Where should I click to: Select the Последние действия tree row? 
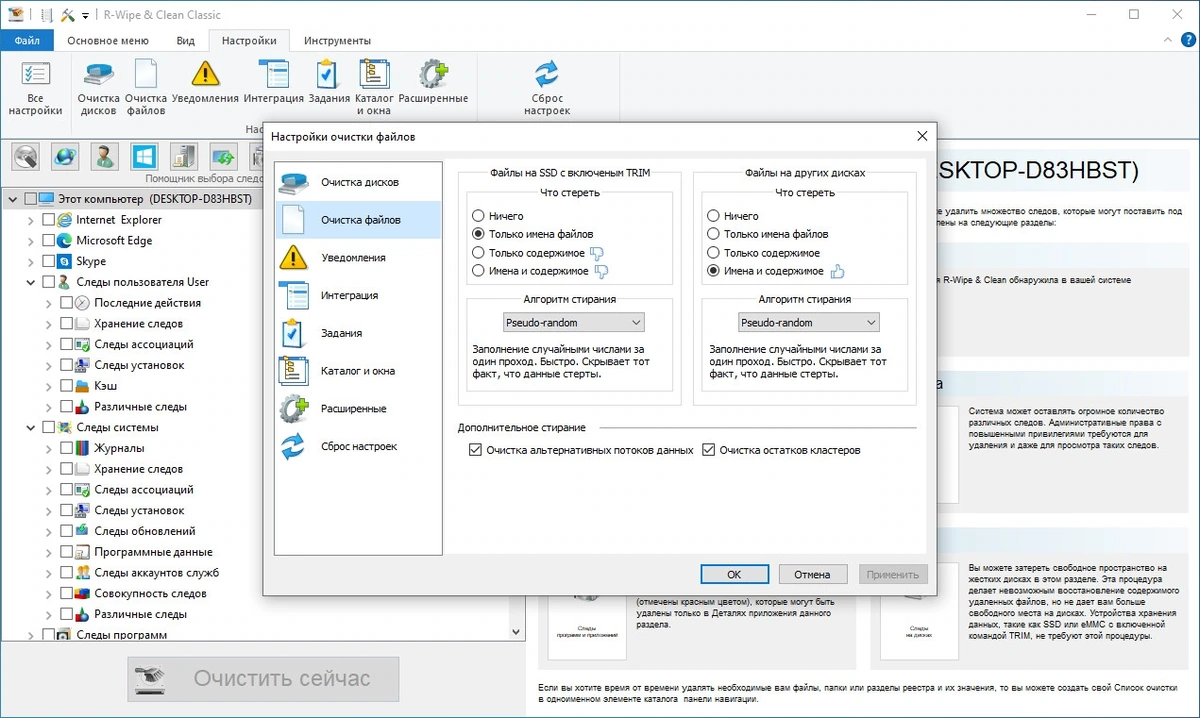click(x=147, y=303)
